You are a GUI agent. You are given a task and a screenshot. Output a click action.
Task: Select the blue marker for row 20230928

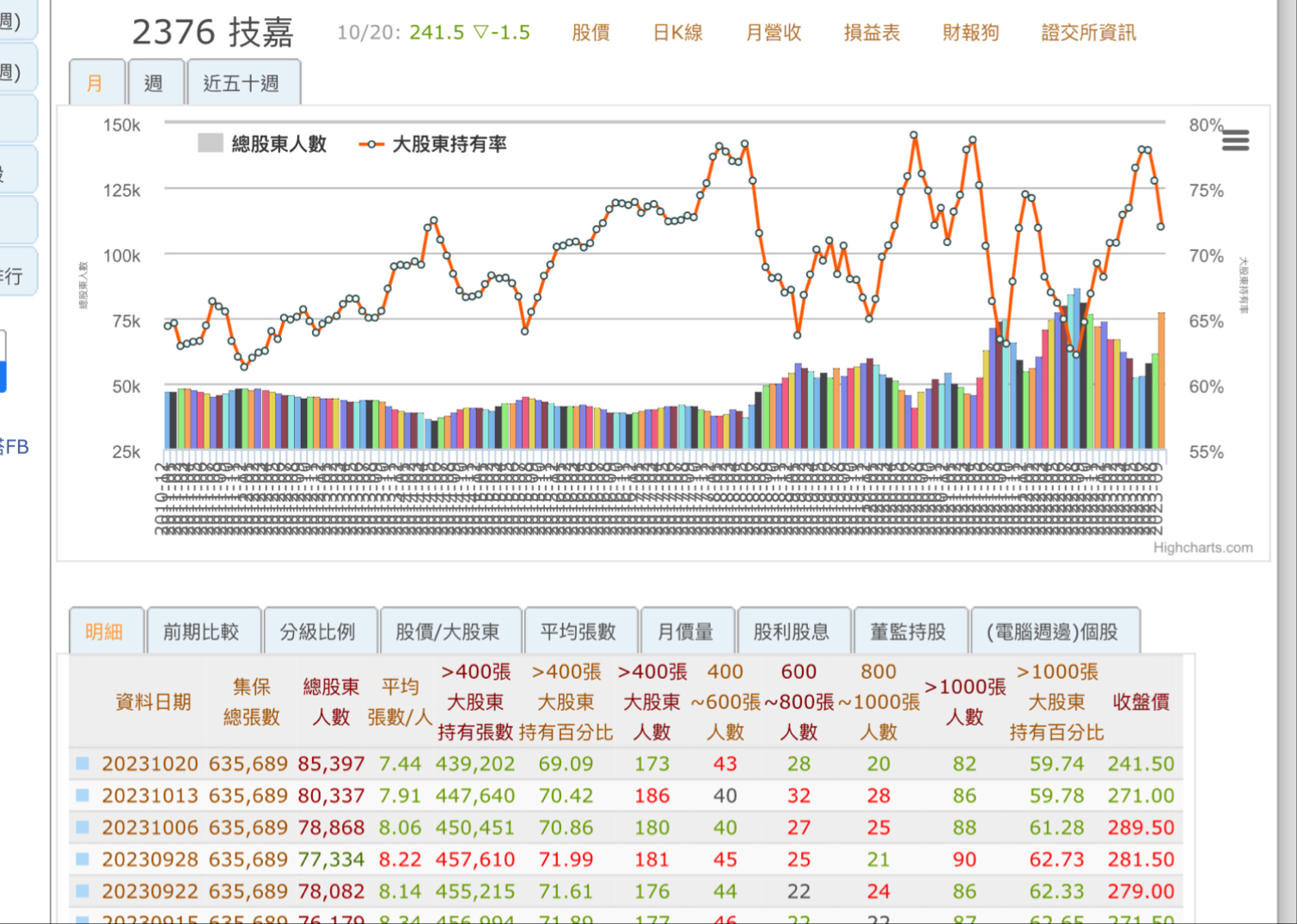click(x=83, y=859)
